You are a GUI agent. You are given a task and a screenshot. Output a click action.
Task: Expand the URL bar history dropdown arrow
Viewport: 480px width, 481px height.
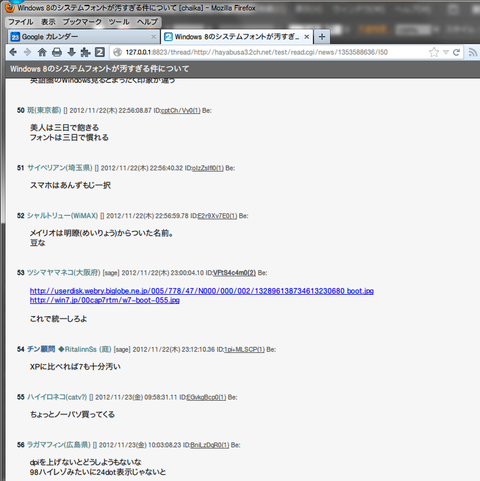(446, 52)
